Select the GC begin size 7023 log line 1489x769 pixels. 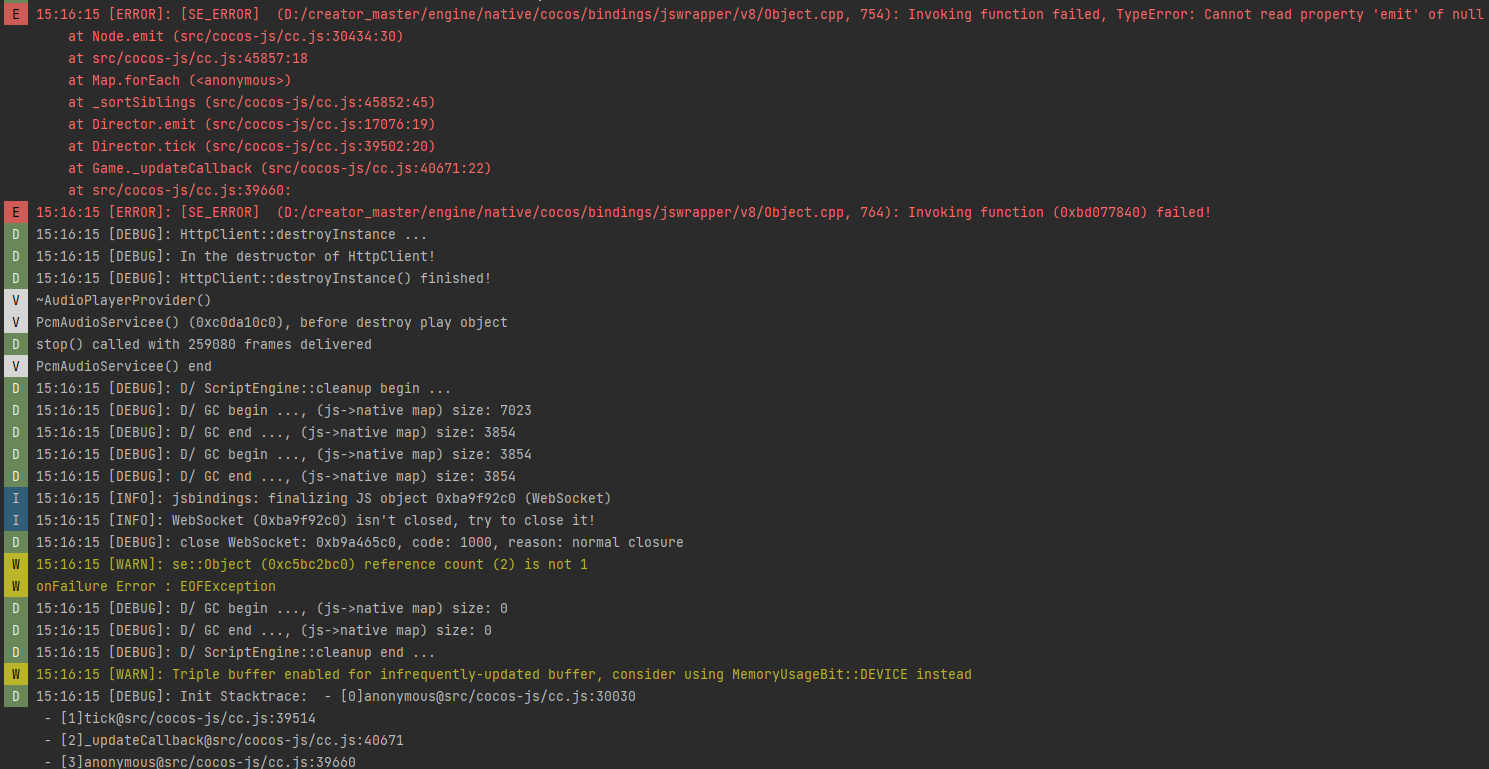pyautogui.click(x=284, y=410)
